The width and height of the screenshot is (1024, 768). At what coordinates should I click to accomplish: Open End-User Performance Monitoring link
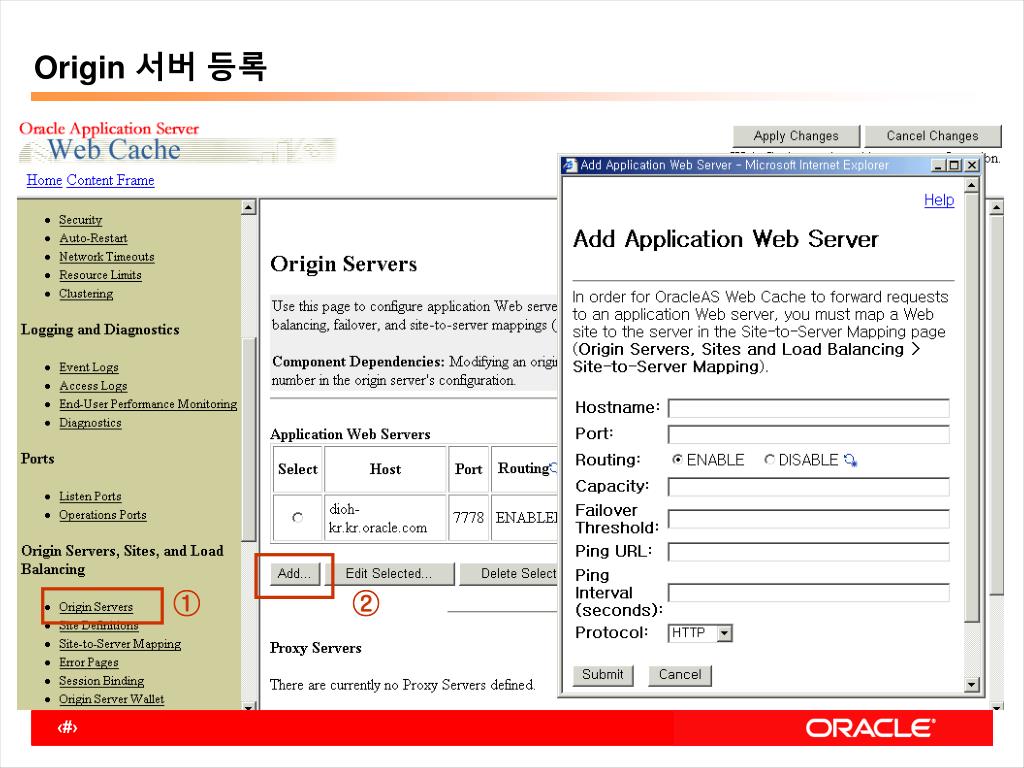(x=148, y=404)
